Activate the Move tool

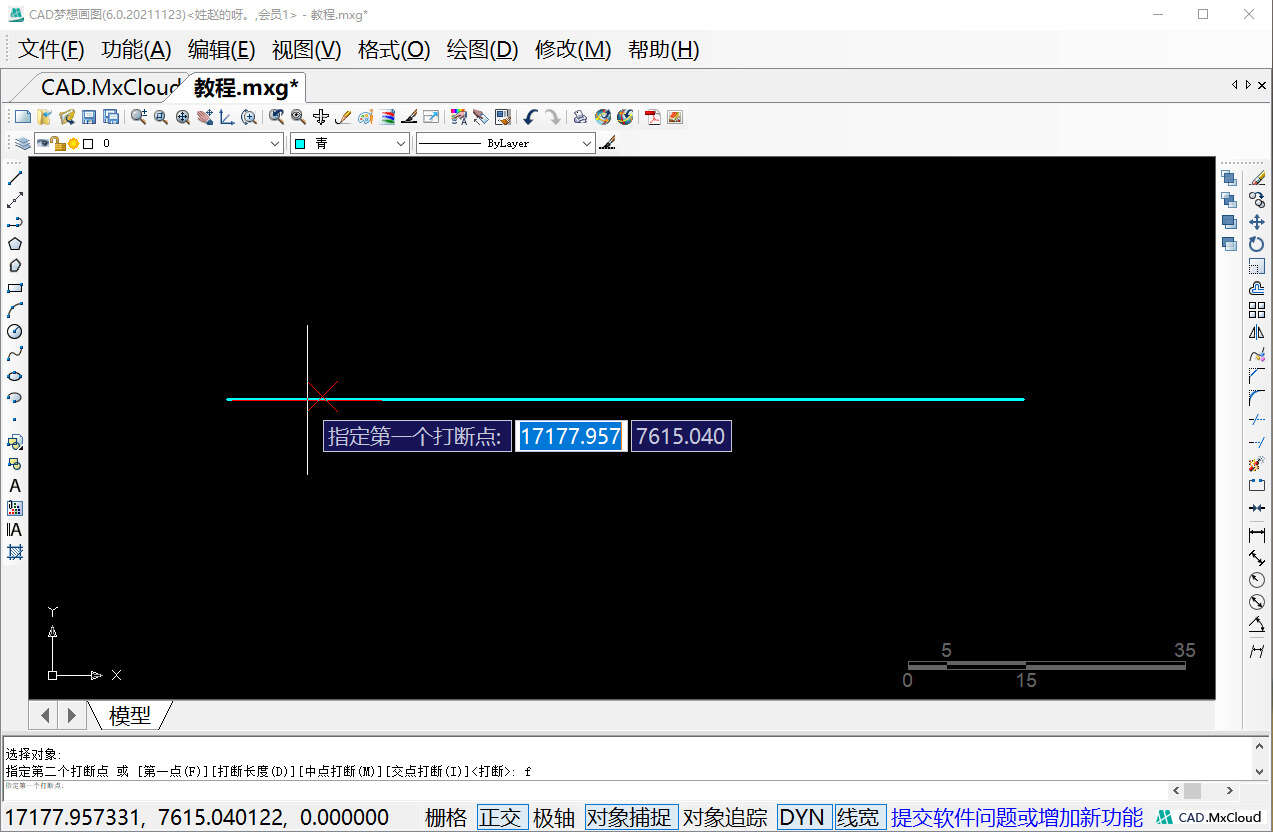click(1257, 222)
